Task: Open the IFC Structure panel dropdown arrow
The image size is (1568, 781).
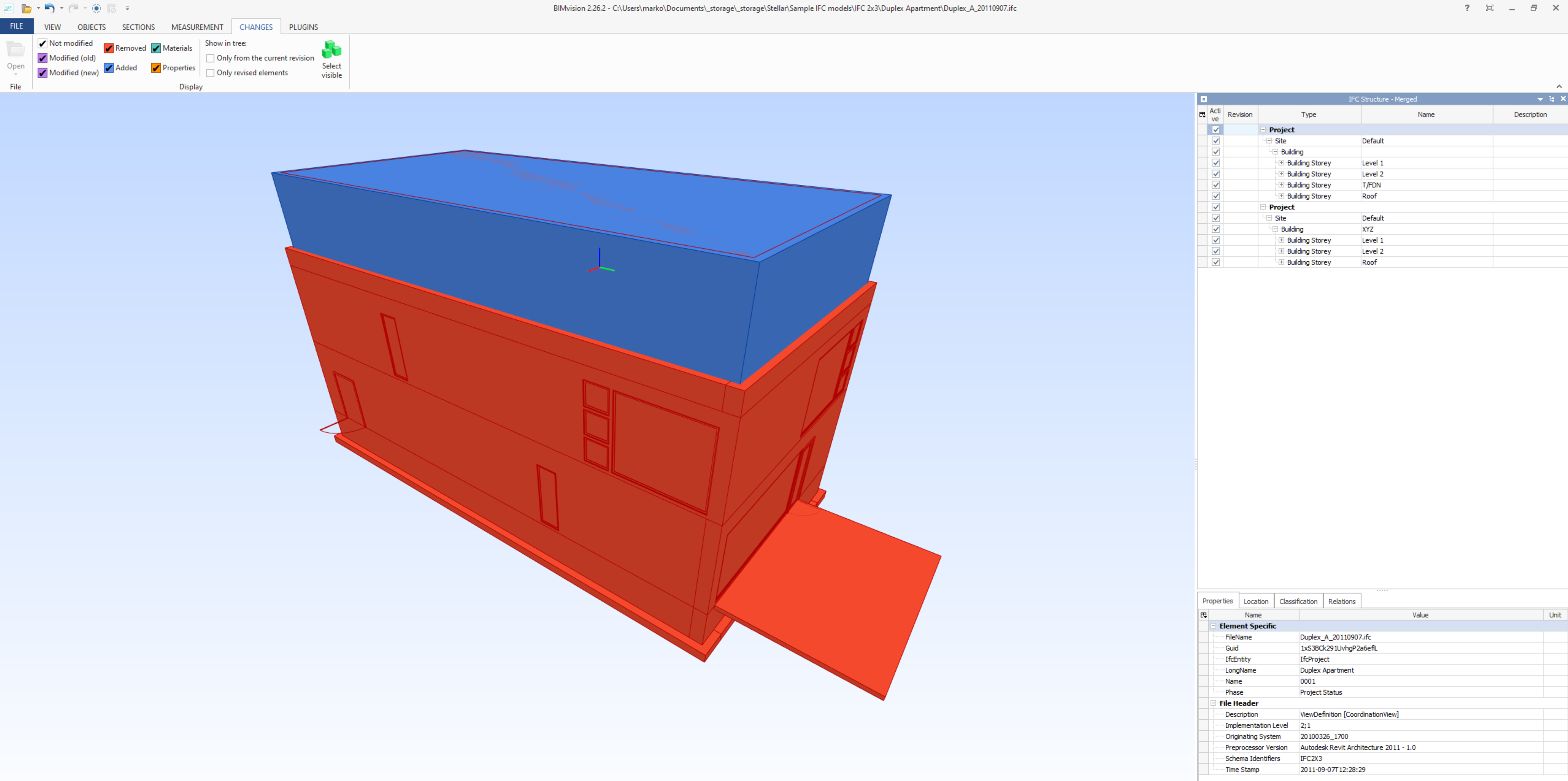Action: pos(1540,99)
